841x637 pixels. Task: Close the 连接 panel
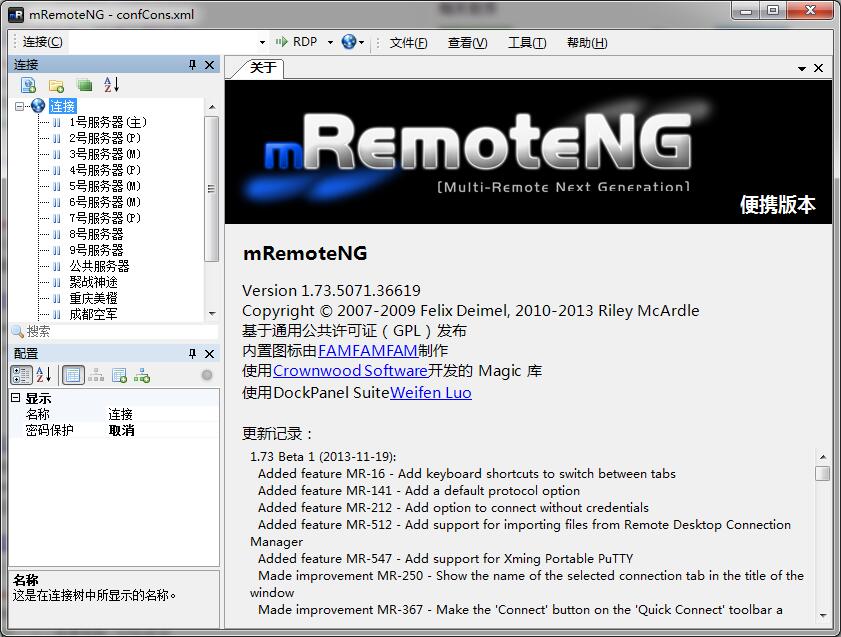[x=210, y=65]
